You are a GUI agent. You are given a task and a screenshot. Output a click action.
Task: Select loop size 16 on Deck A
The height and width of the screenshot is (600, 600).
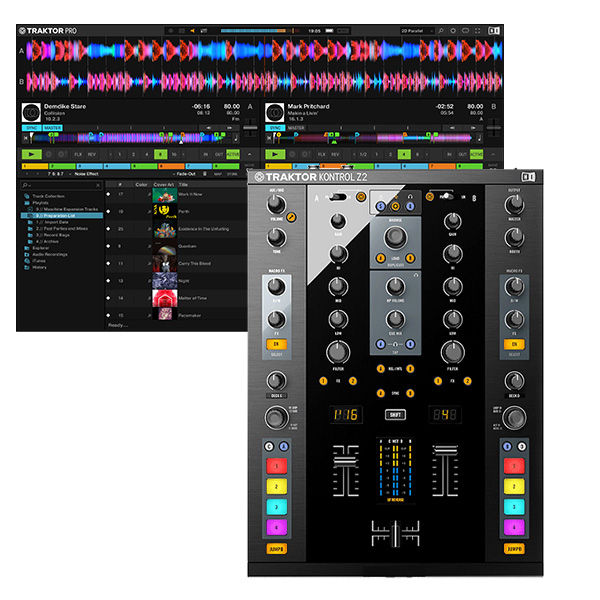pos(174,154)
